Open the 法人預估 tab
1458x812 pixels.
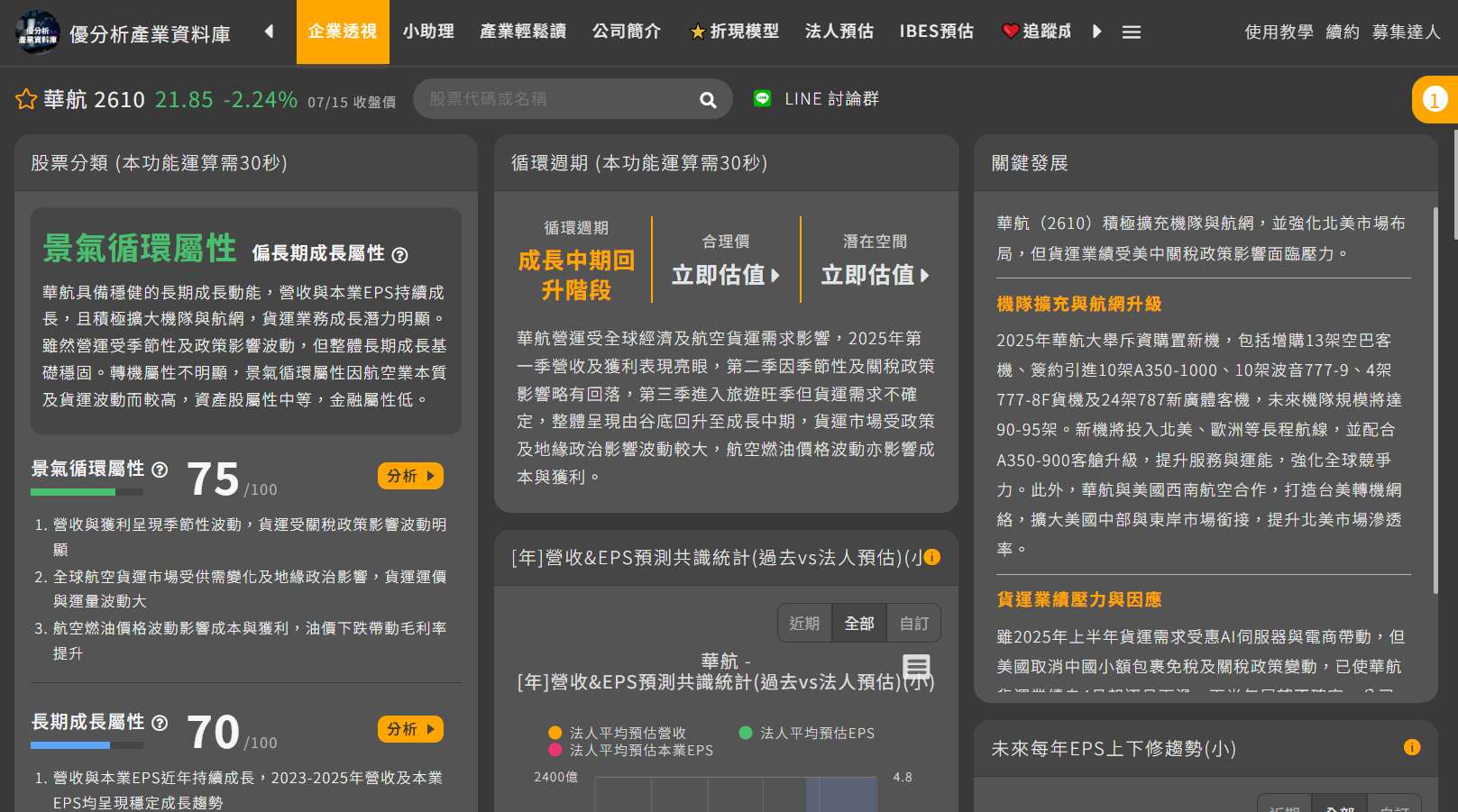(x=839, y=32)
